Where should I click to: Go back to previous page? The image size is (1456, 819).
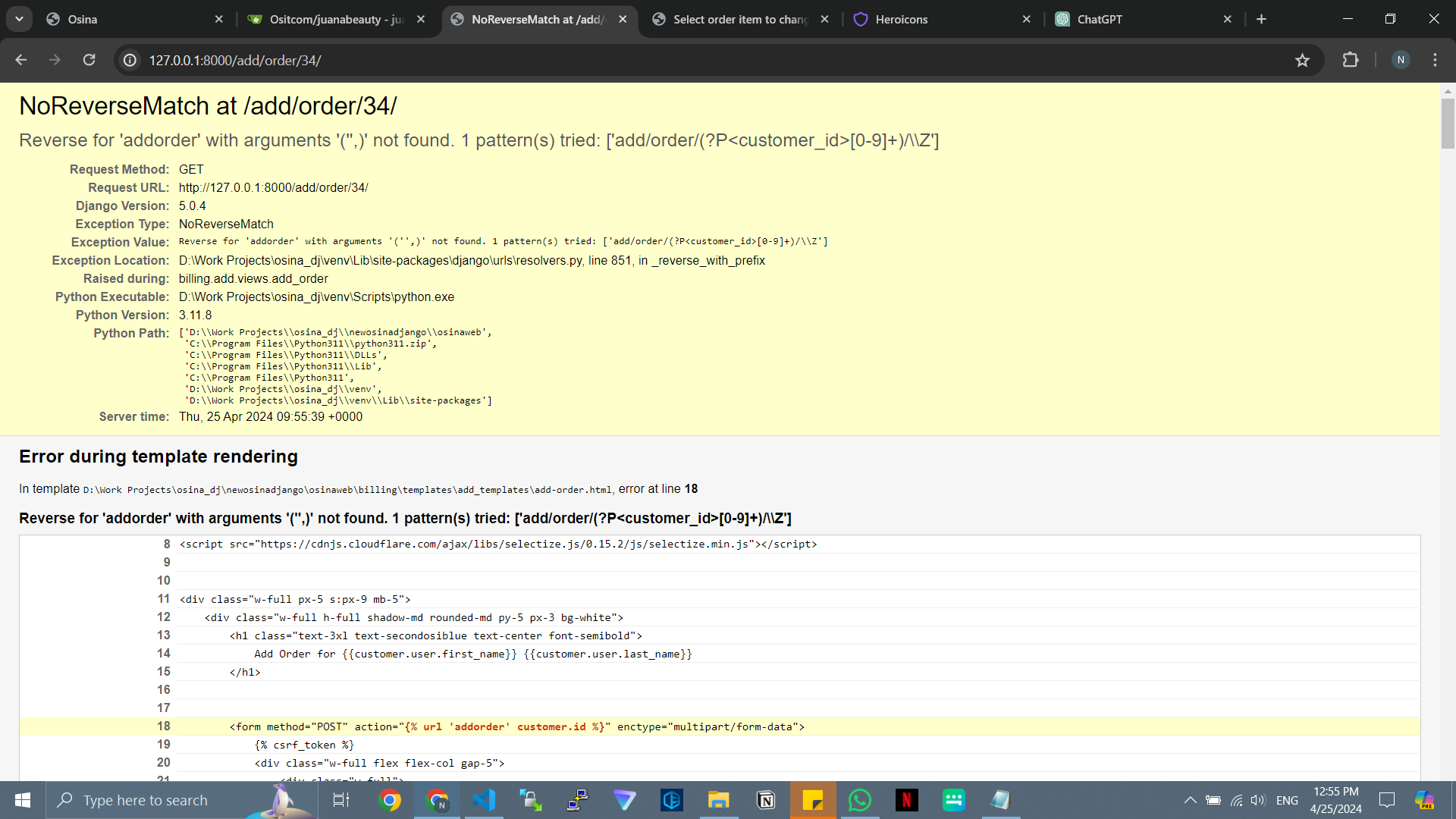[21, 60]
